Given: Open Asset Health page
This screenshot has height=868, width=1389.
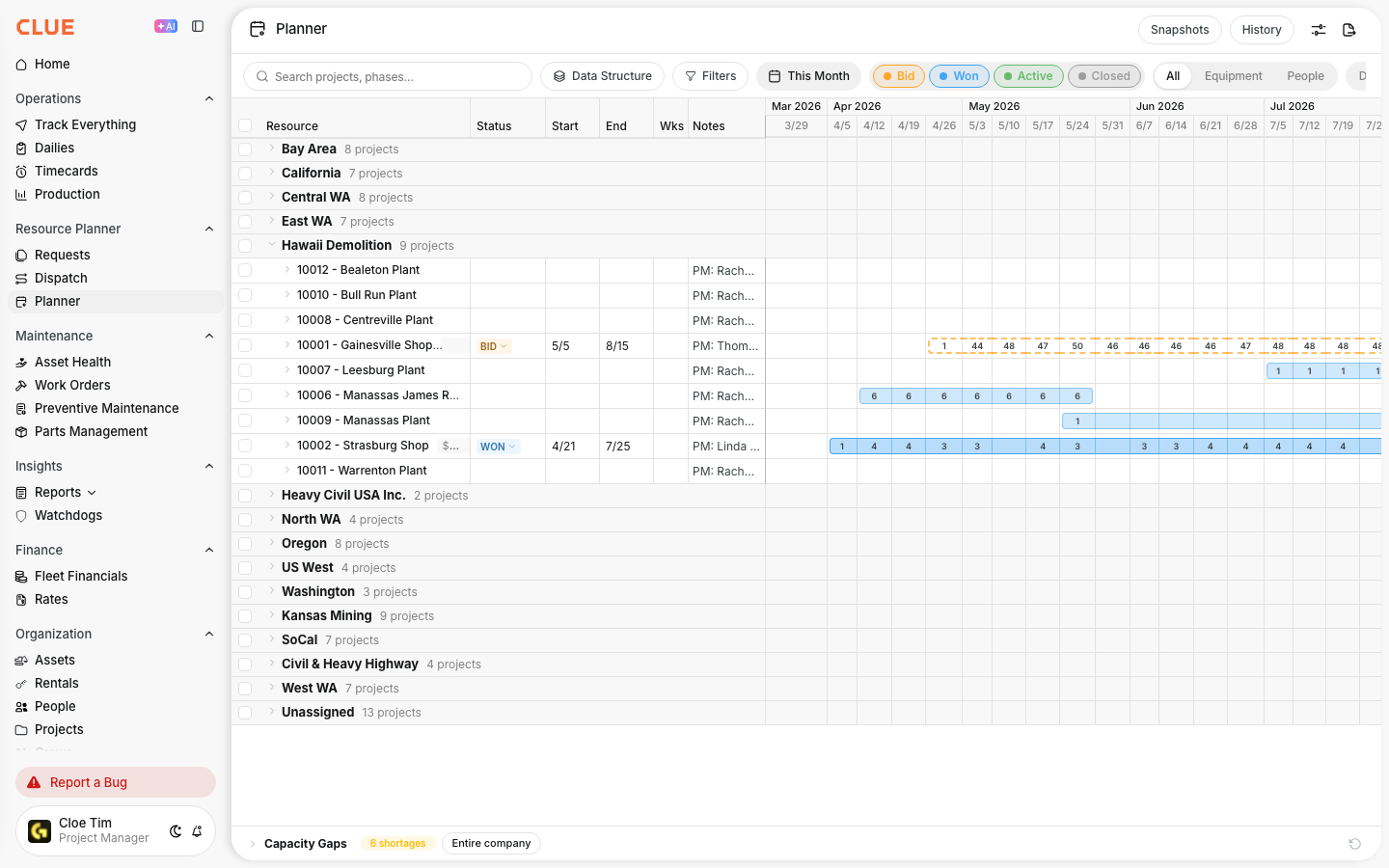Looking at the screenshot, I should point(72,362).
